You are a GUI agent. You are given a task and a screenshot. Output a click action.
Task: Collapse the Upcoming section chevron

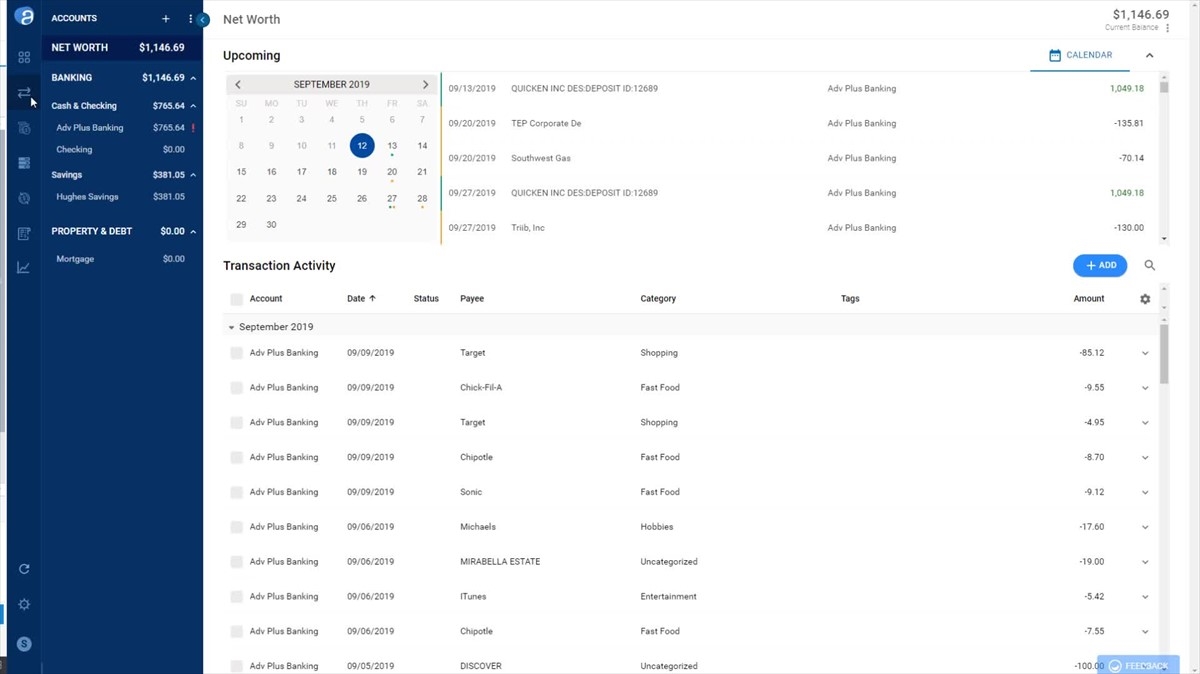(1149, 56)
